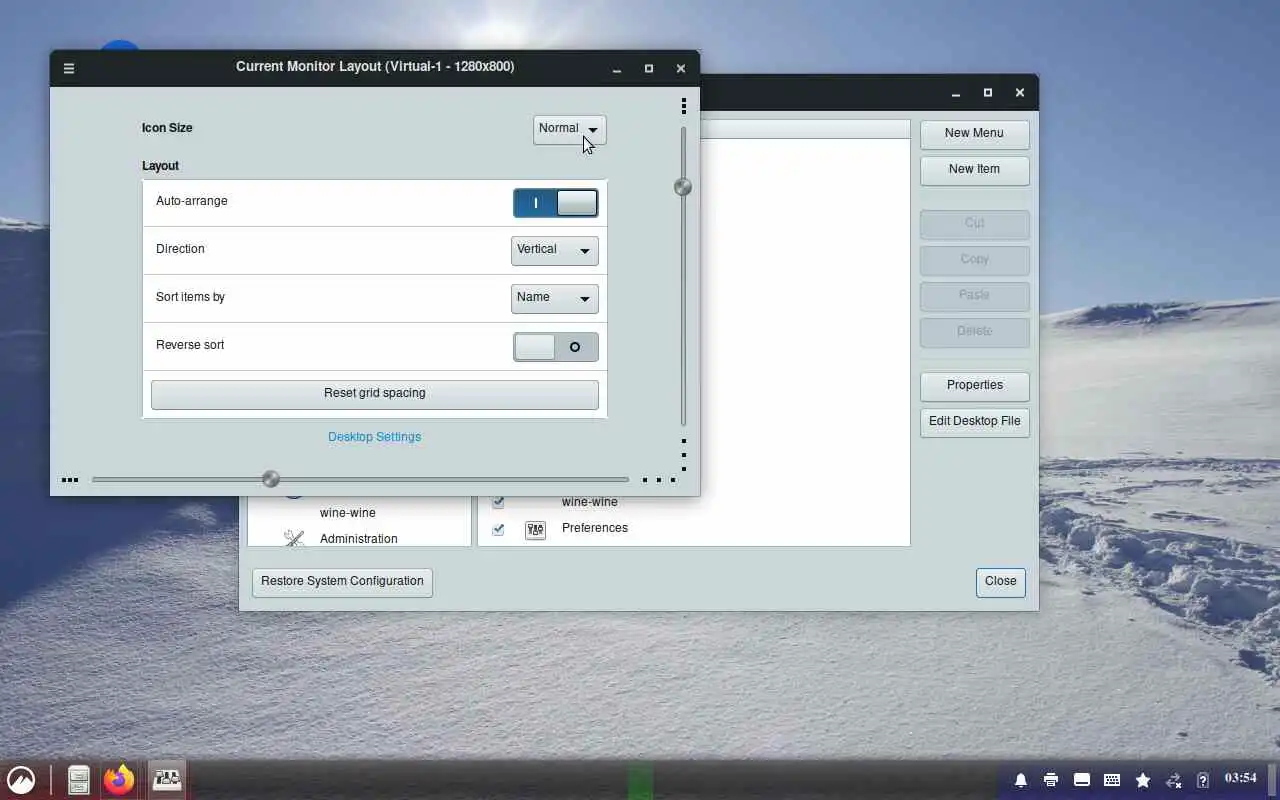Open the hamburger menu in Monitor Layout window

(69, 68)
